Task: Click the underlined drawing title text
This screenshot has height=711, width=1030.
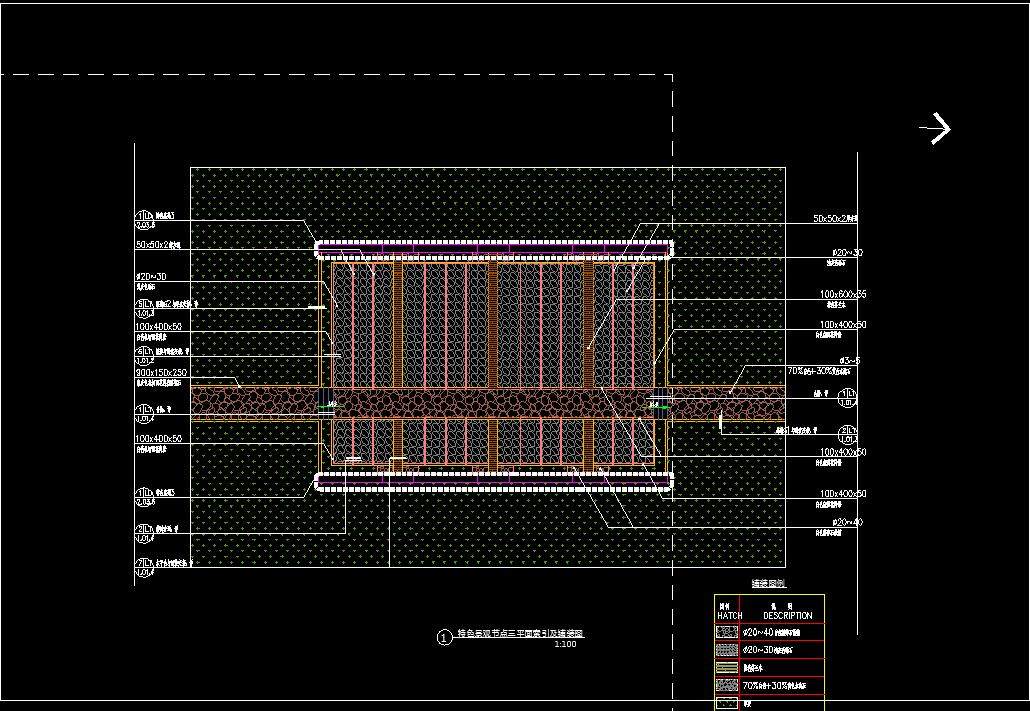Action: pos(519,634)
